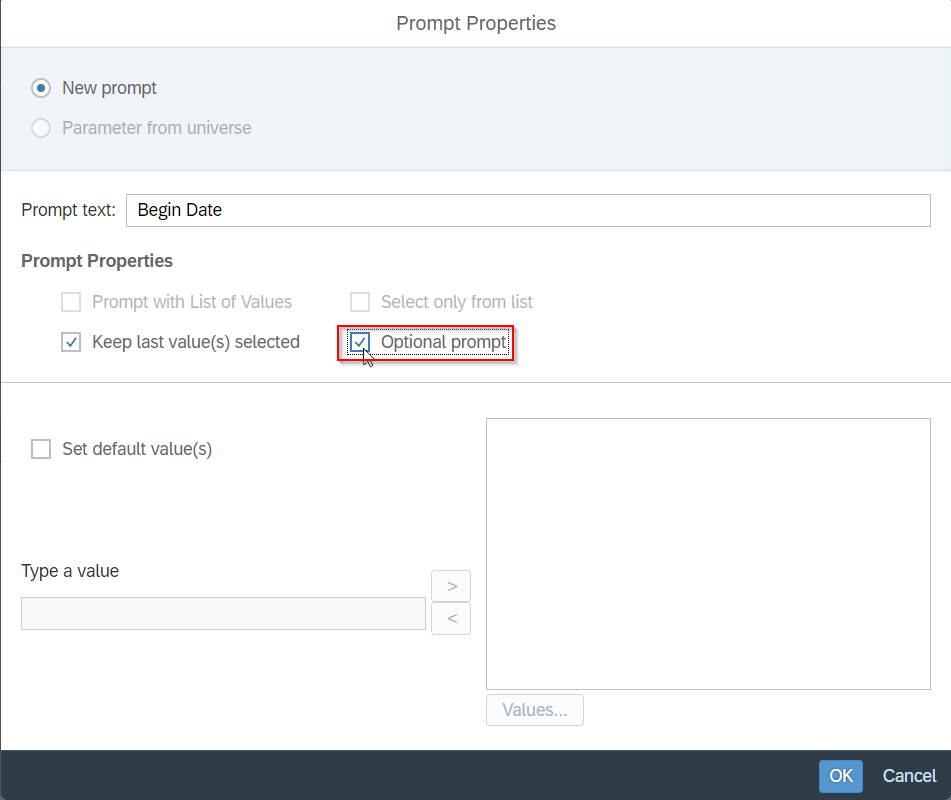This screenshot has height=800, width=951.
Task: Add value with the > arrow button
Action: pyautogui.click(x=451, y=586)
